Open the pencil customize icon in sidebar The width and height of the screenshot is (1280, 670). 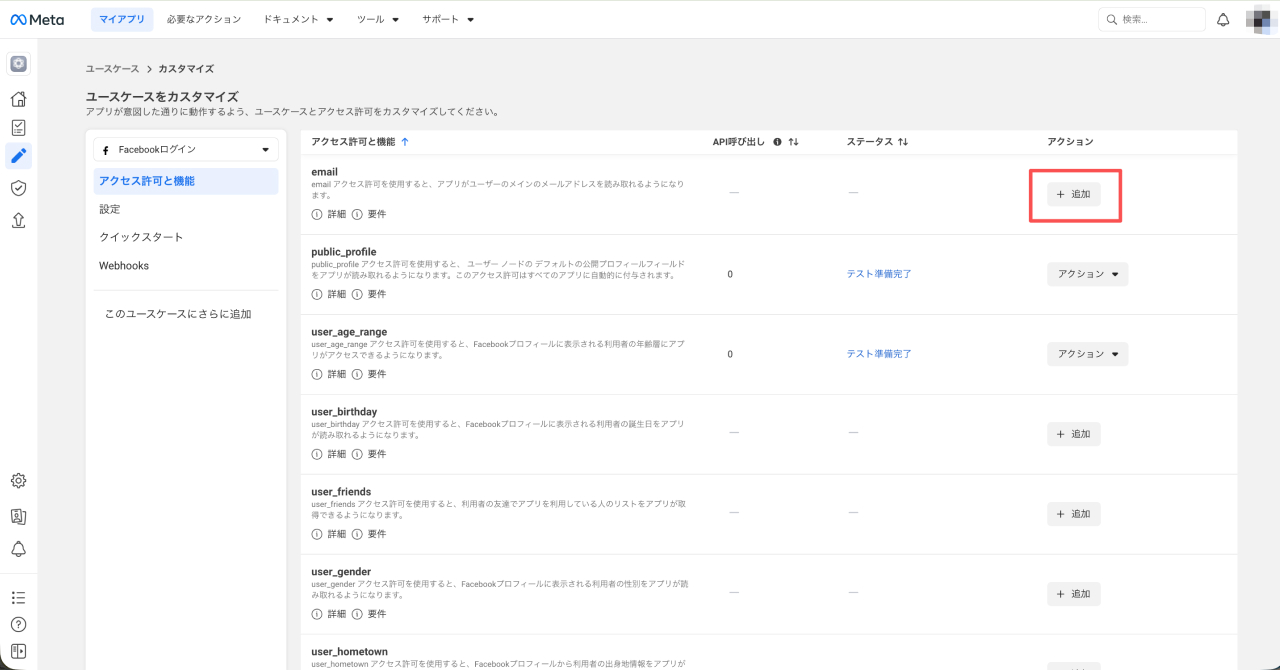coord(18,155)
